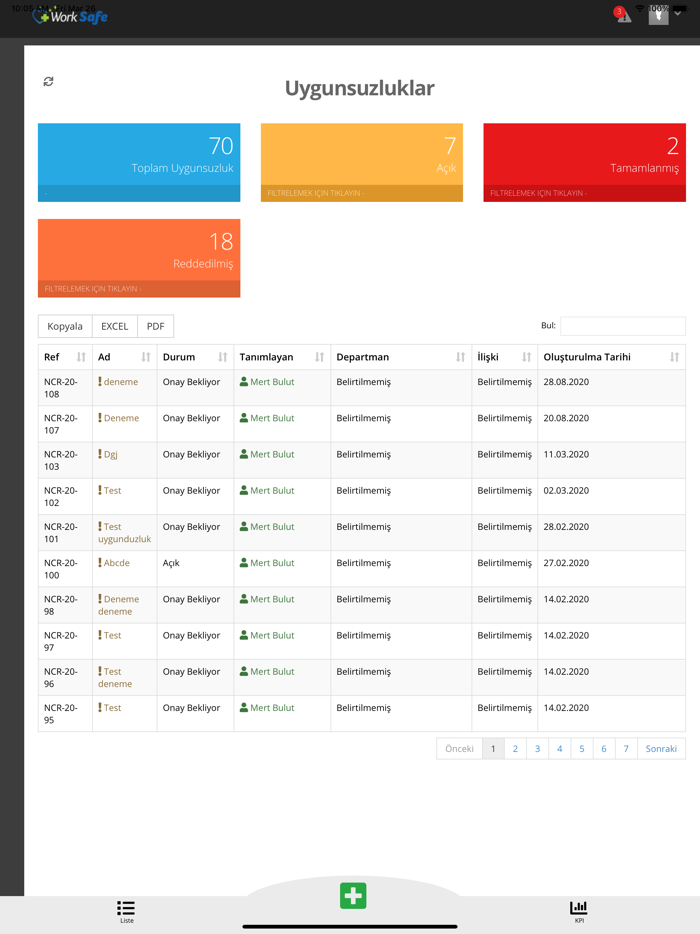Viewport: 700px width, 934px height.
Task: Click the exclamation icon in row NCR-20-97
Action: point(100,635)
